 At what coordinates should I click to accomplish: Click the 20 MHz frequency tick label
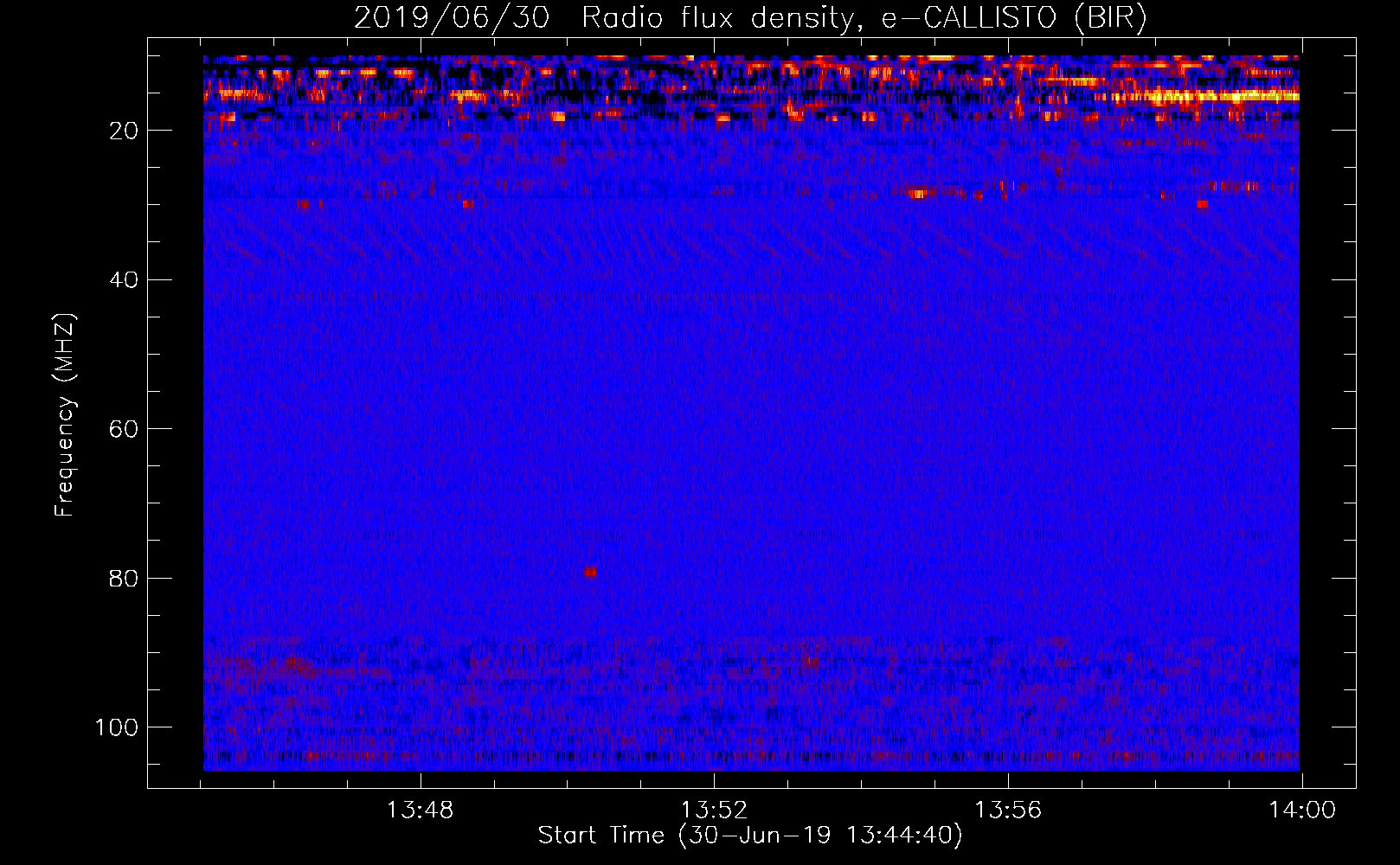(124, 131)
